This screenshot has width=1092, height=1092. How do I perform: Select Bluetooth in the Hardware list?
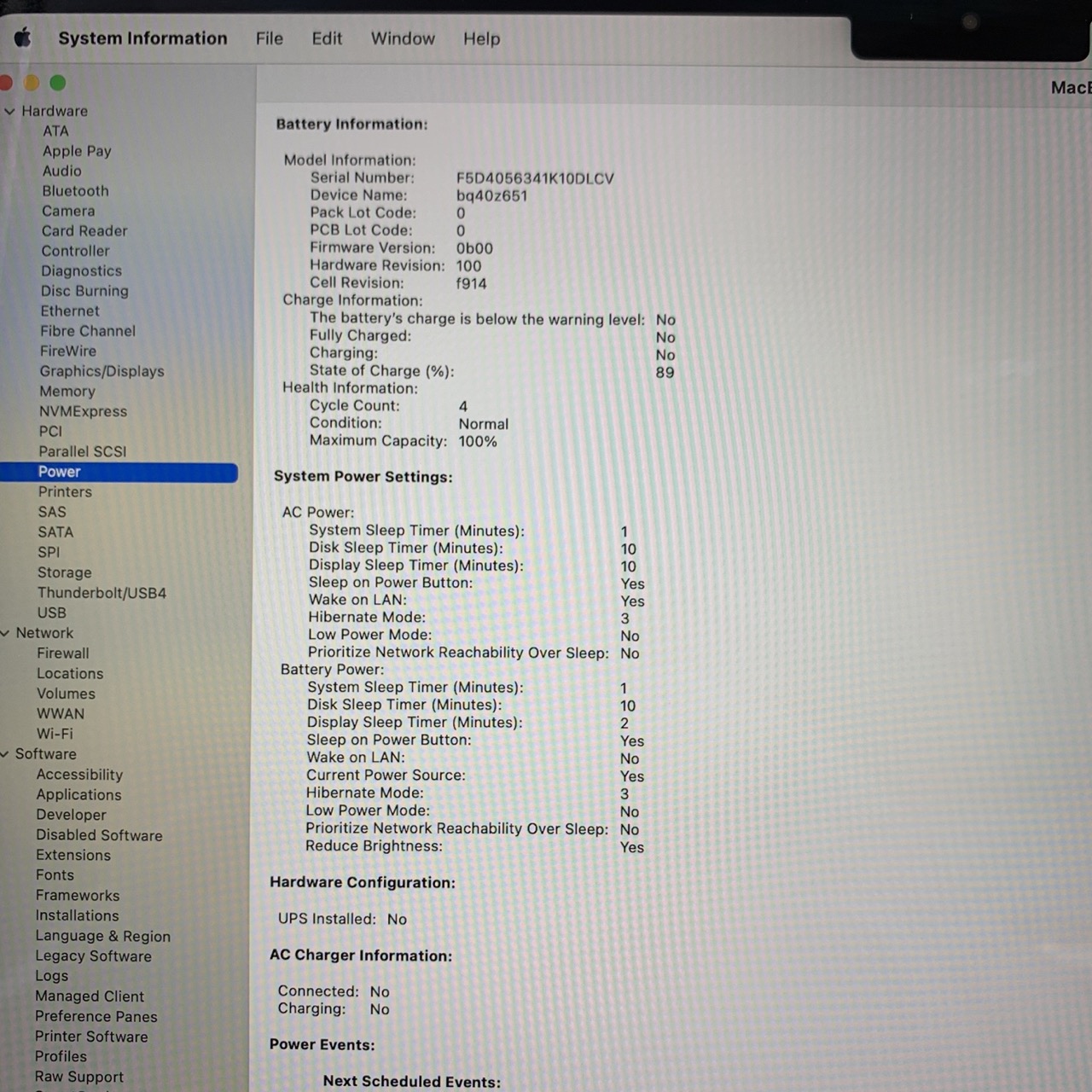click(75, 191)
